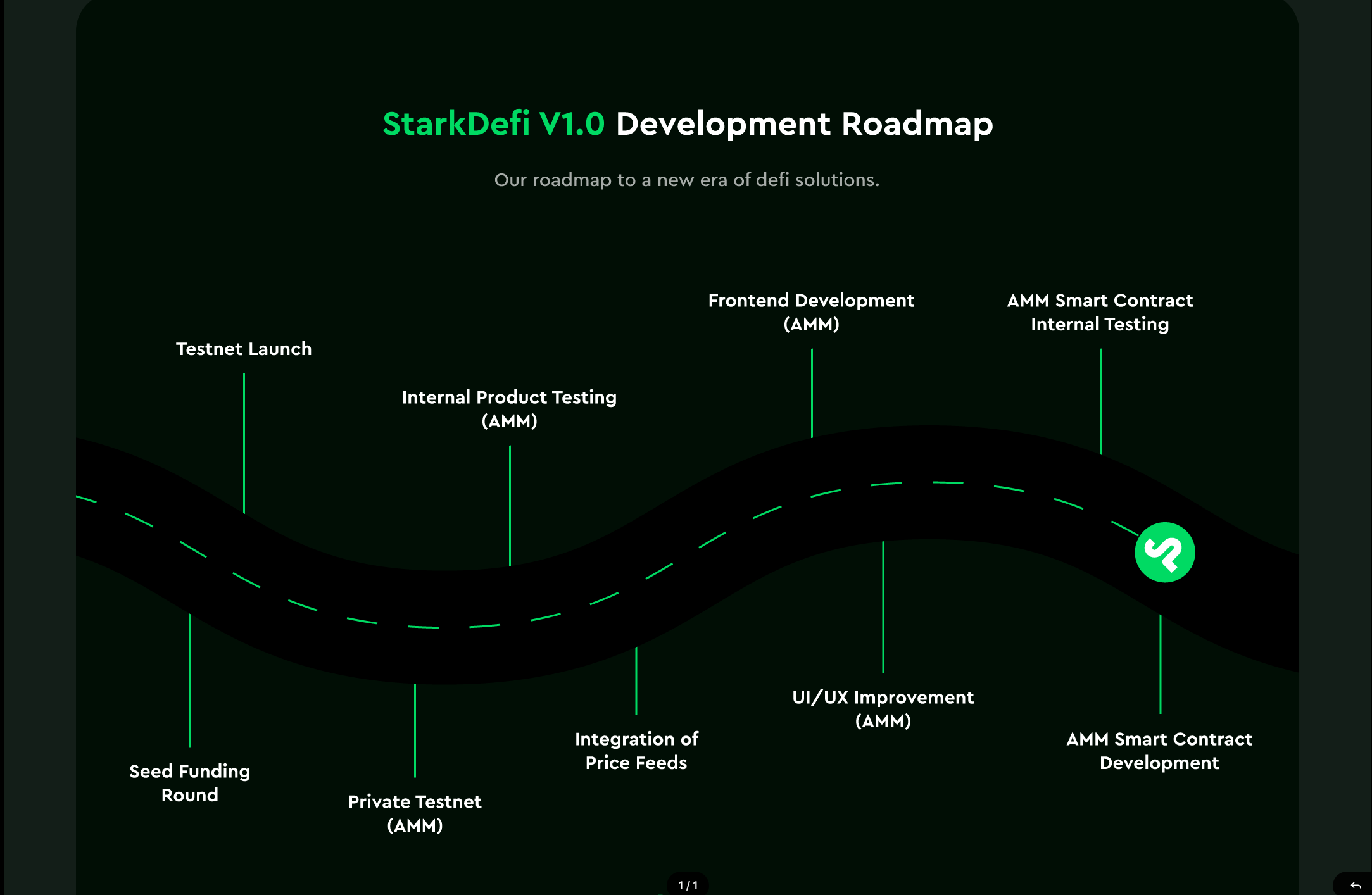Select the Testnet Launch milestone label
Image resolution: width=1372 pixels, height=895 pixels.
tap(244, 349)
